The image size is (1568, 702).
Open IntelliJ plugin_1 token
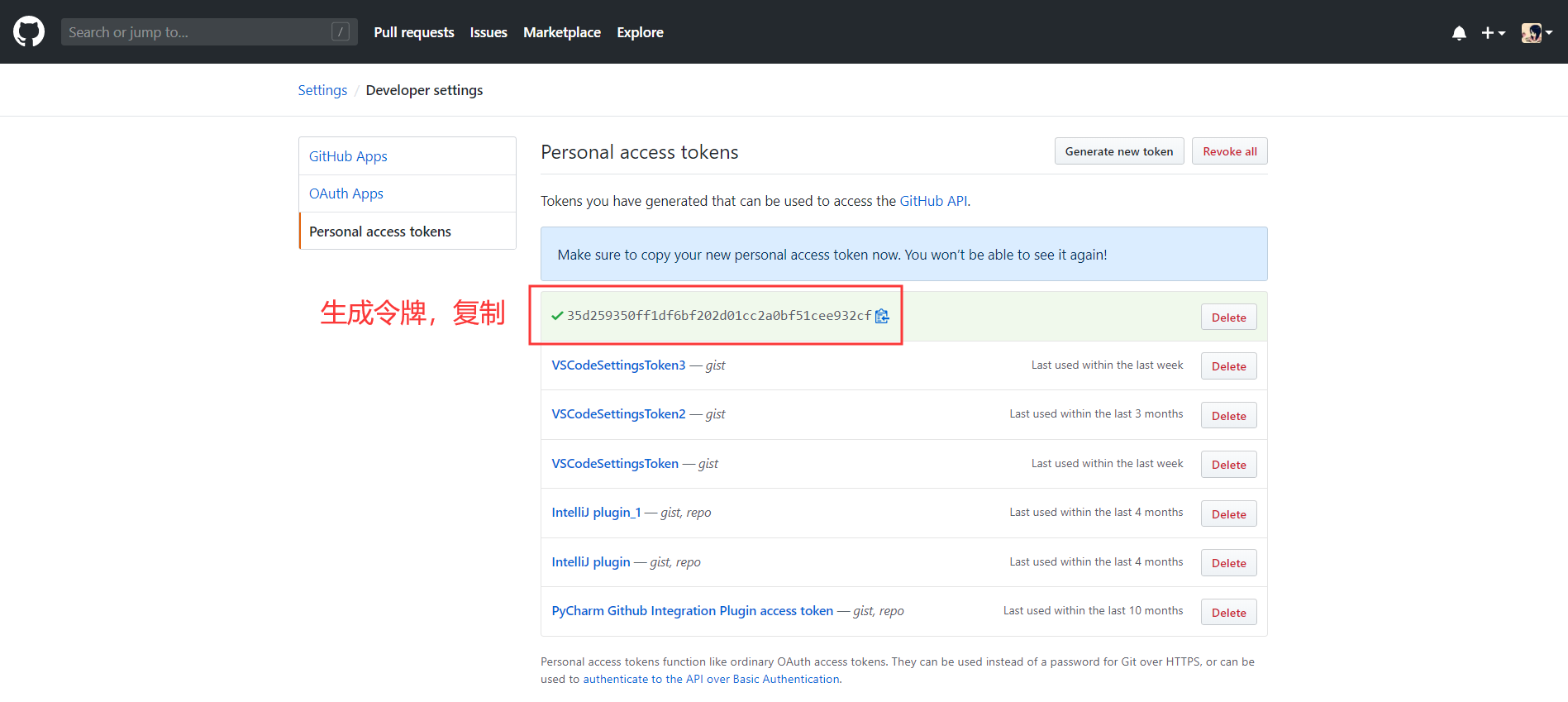[x=596, y=513]
